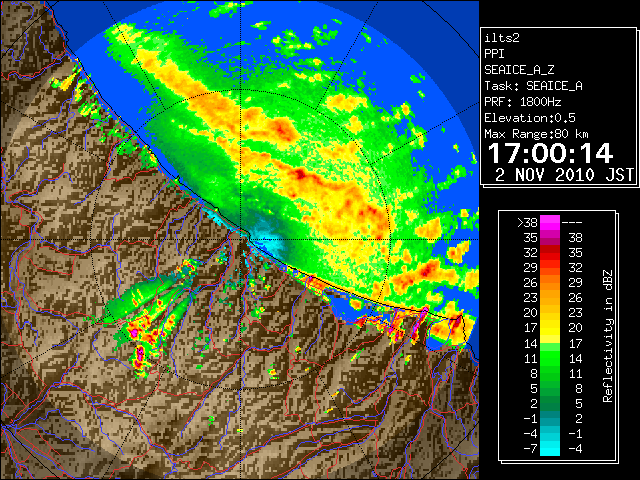Click the Elevation:0.5 line

(530, 118)
